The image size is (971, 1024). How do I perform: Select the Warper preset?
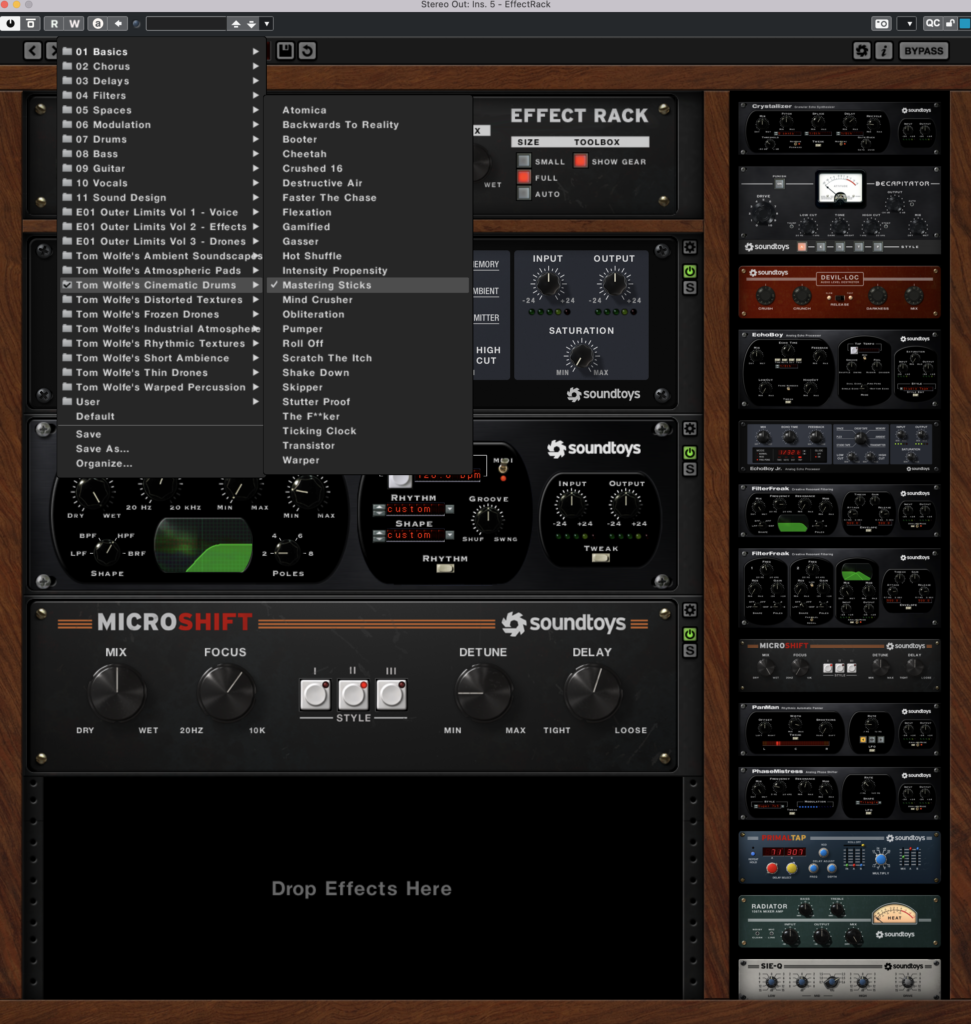368,460
